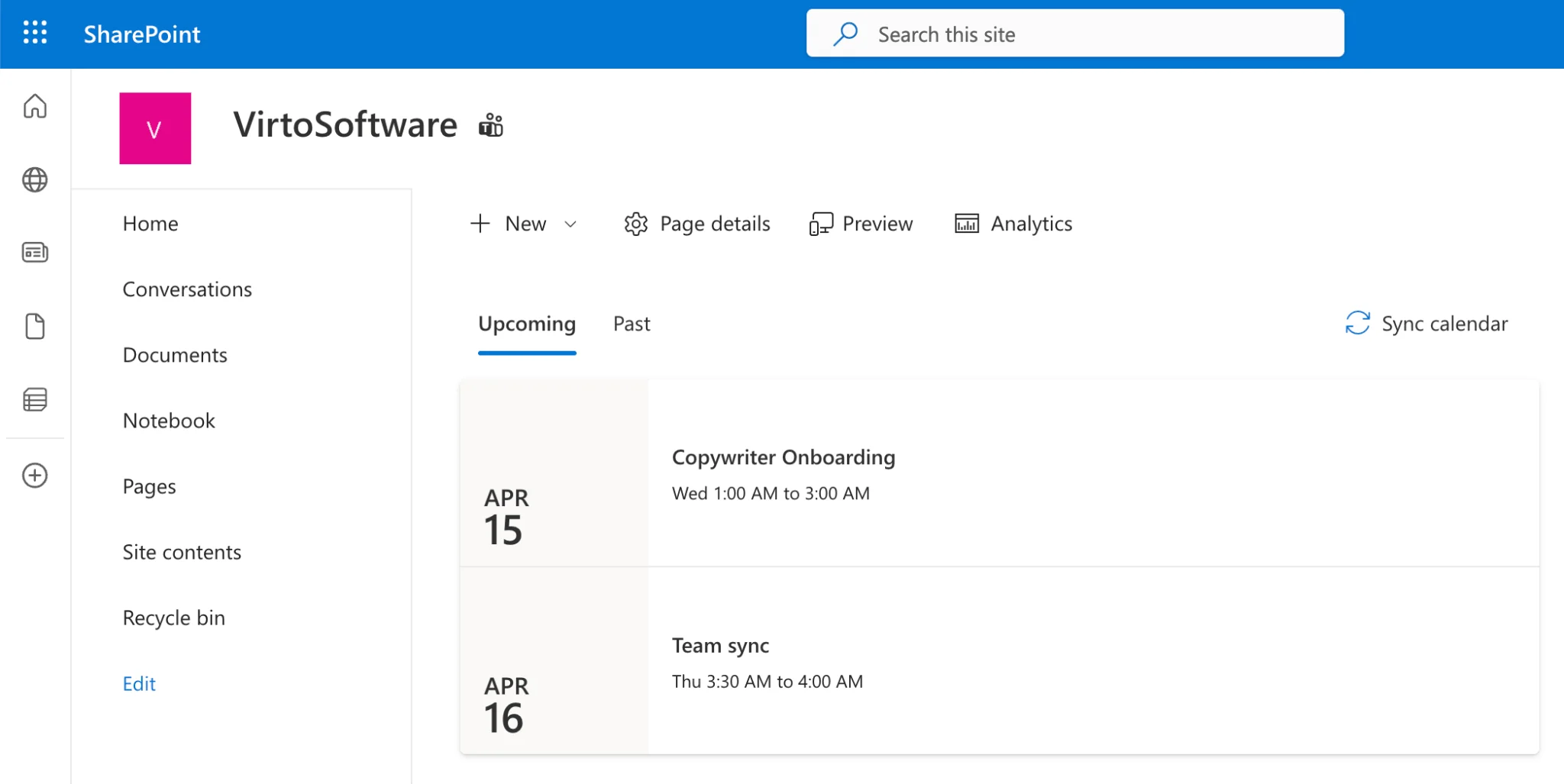Click the Thu 3:30 AM to 4:00 AM text
The image size is (1564, 784).
(767, 682)
